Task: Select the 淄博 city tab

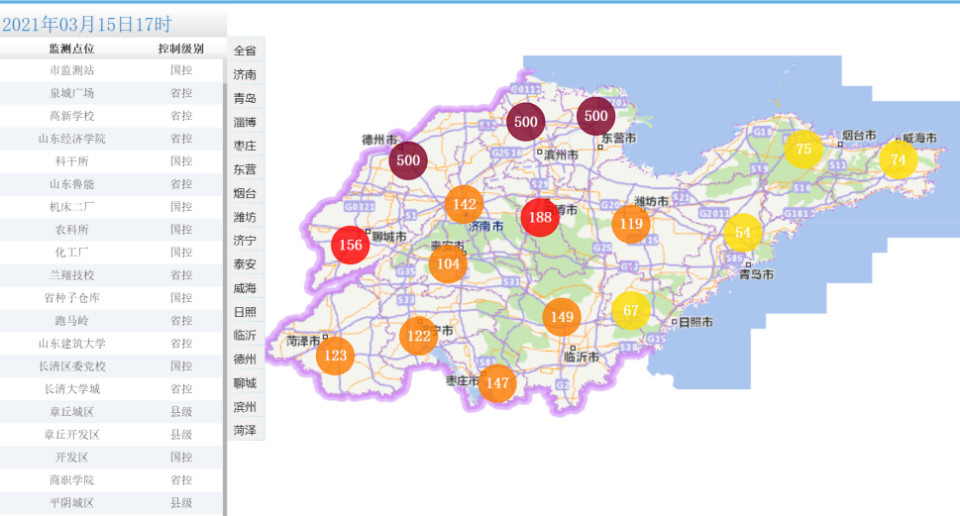Action: click(246, 122)
